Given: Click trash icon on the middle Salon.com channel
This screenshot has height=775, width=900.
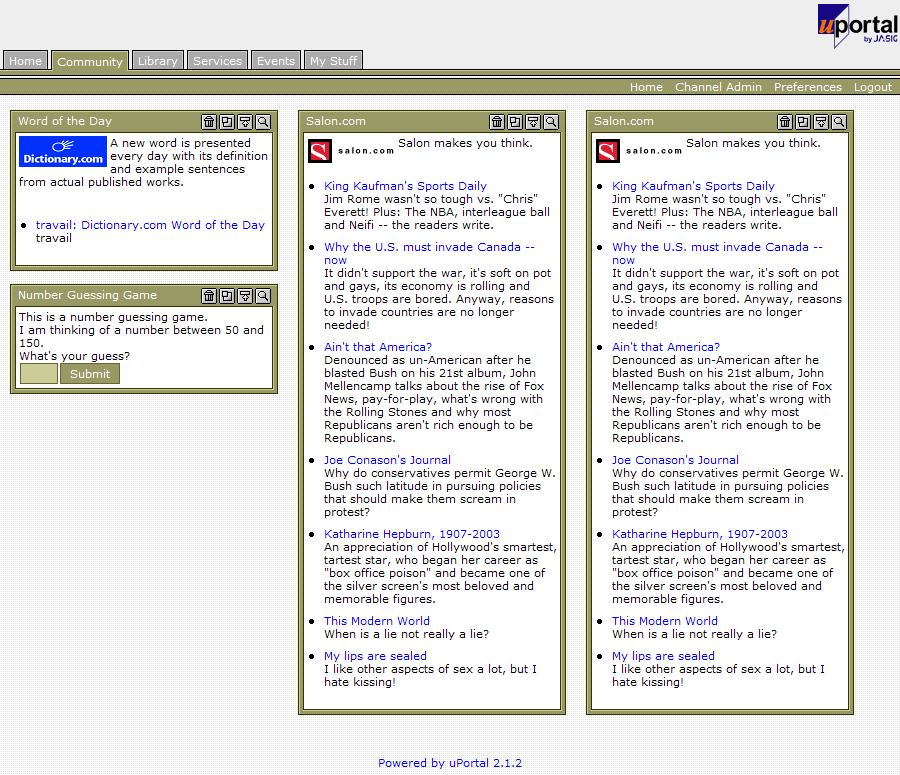Looking at the screenshot, I should (497, 122).
